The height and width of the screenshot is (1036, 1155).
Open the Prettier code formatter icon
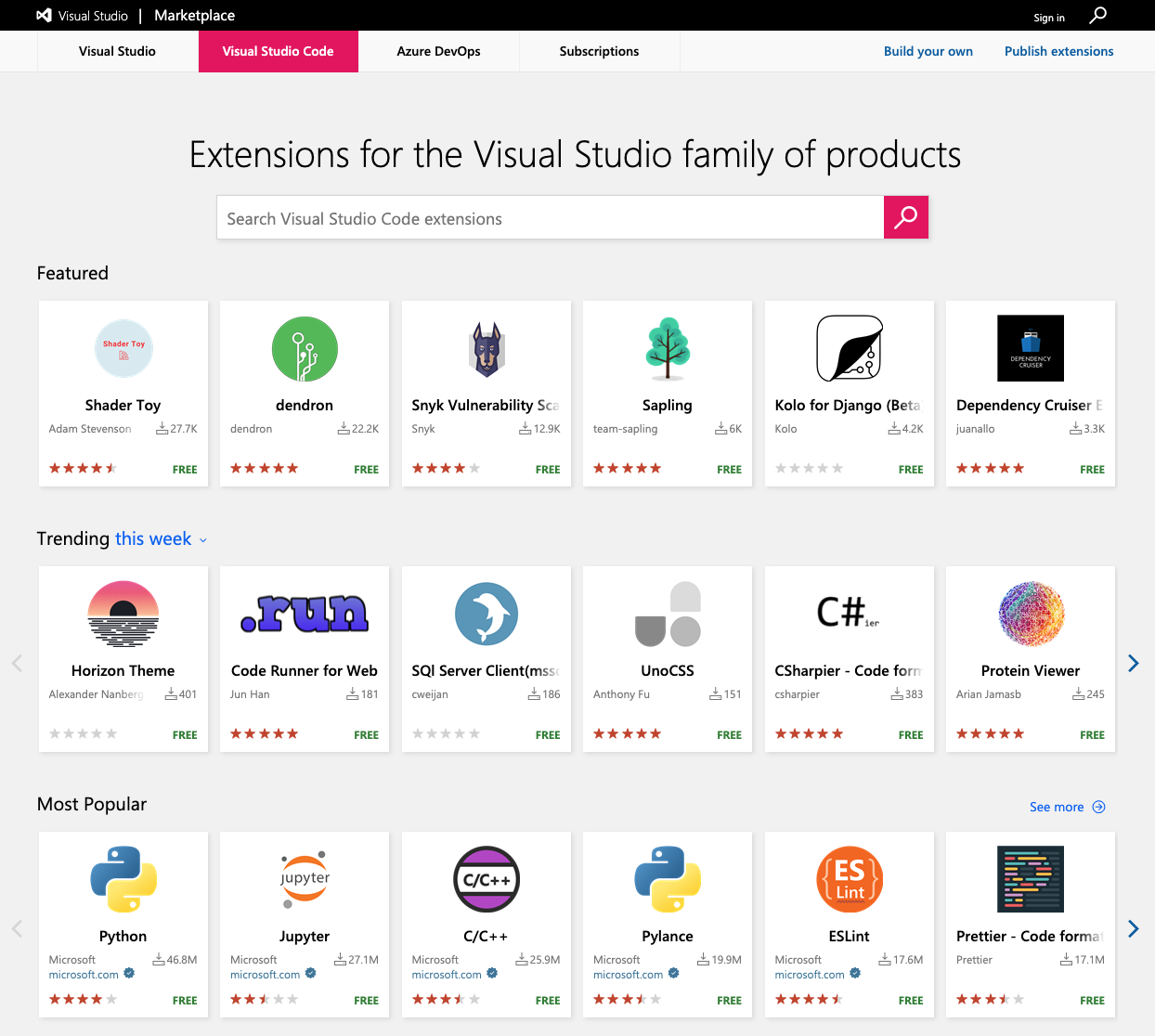coord(1031,879)
